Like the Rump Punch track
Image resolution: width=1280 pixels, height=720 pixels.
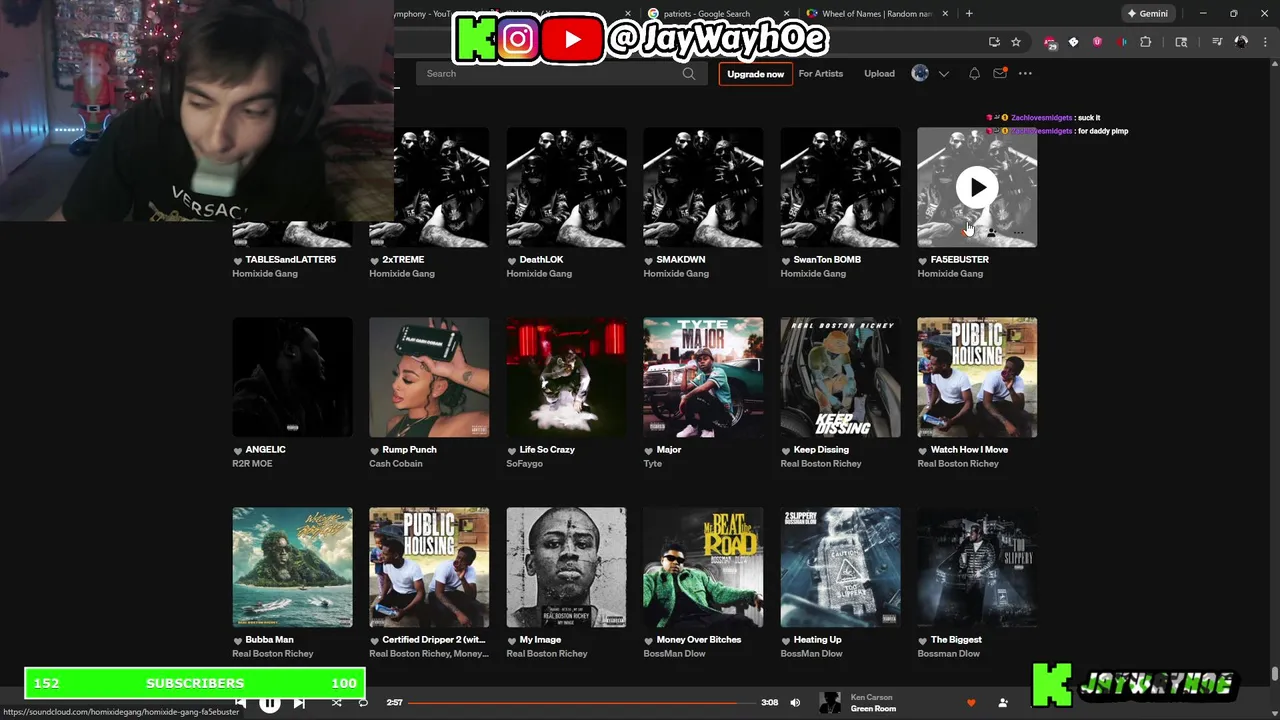click(375, 450)
